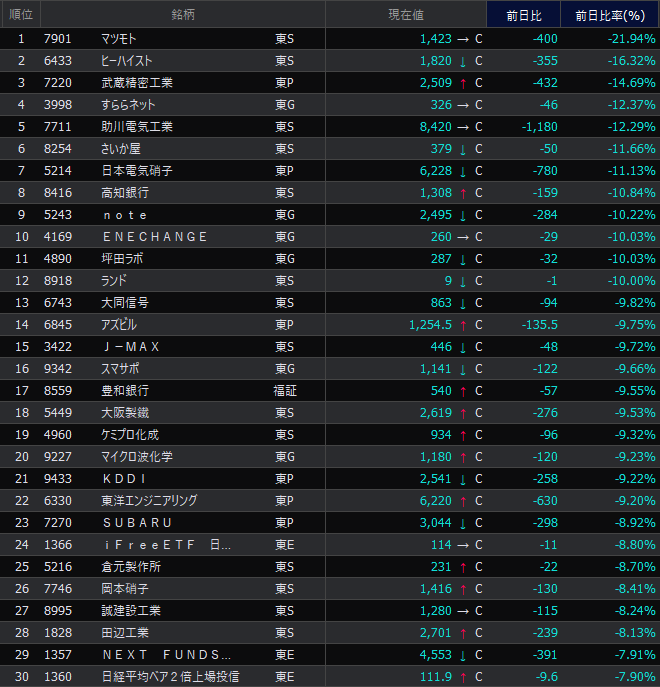This screenshot has width=660, height=687.
Task: Select マイクロ波化学 stock name
Action: point(137,457)
